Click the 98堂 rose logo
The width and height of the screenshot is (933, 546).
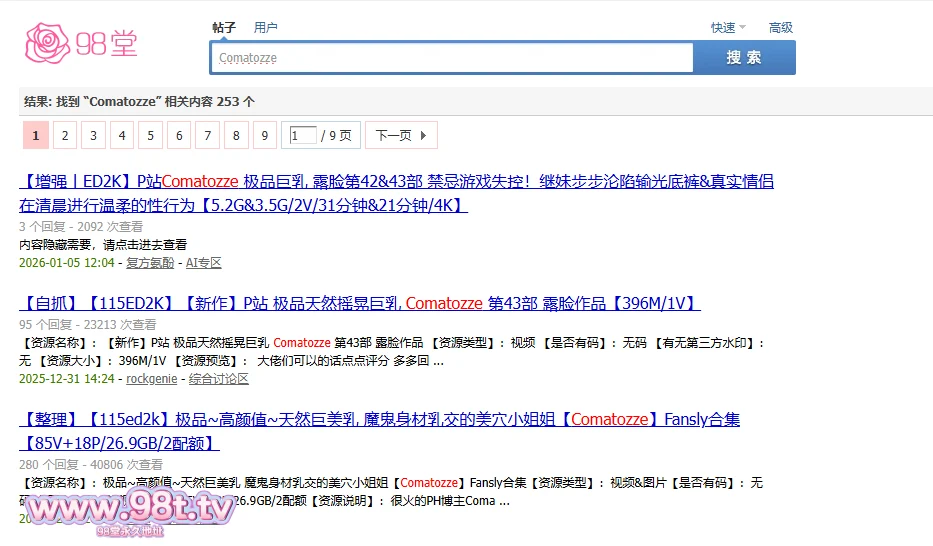[81, 42]
